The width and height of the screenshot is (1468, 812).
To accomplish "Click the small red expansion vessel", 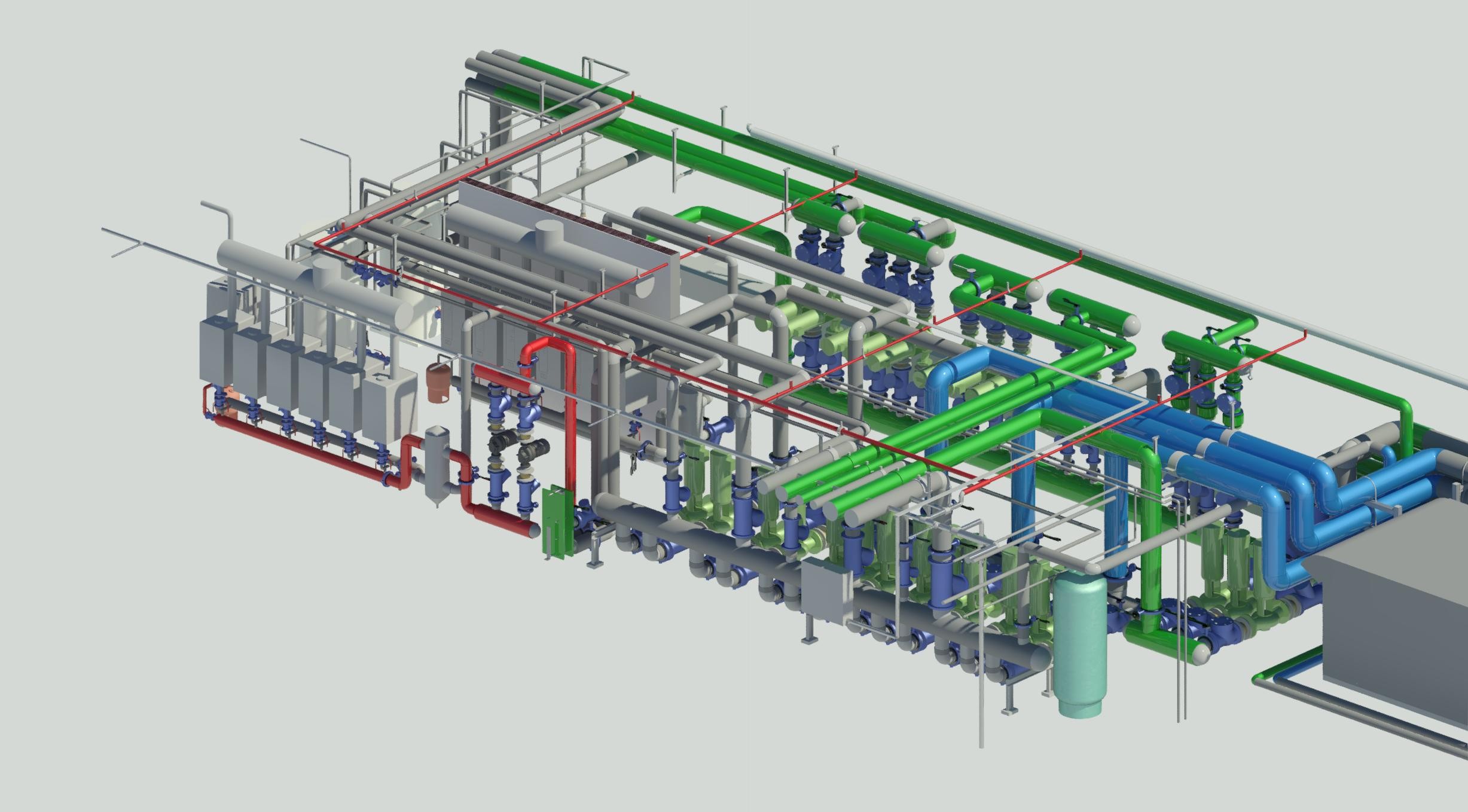I will (438, 381).
